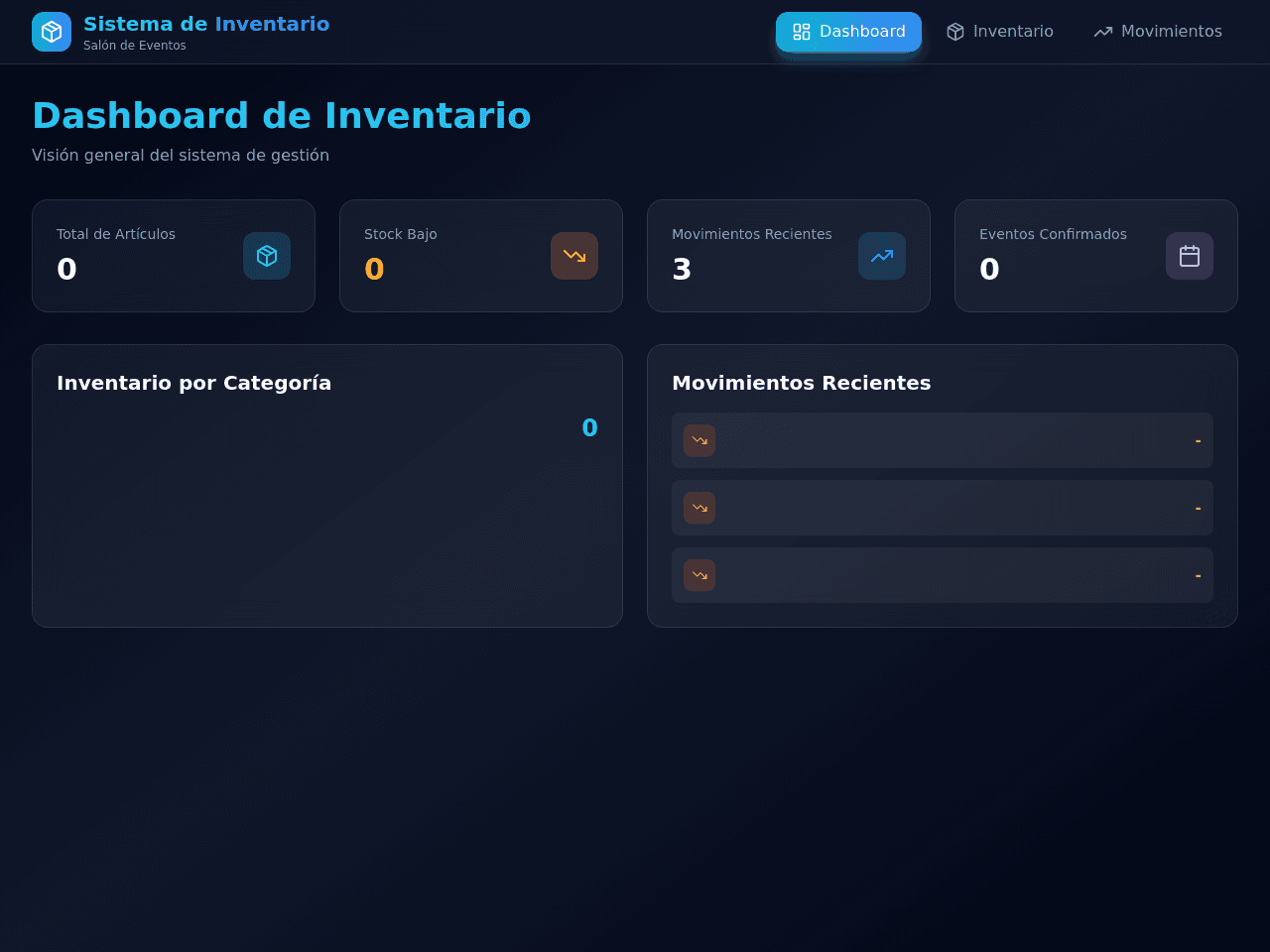The height and width of the screenshot is (952, 1270).
Task: Click the second movement row's trending-down icon
Action: pyautogui.click(x=699, y=508)
